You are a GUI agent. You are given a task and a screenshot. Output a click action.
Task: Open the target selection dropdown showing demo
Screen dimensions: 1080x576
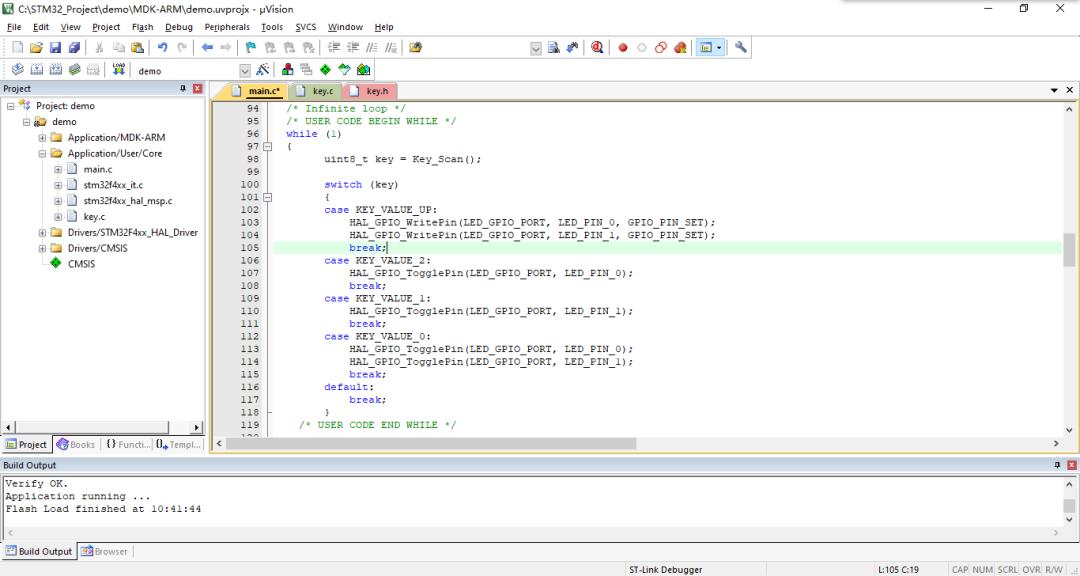245,71
